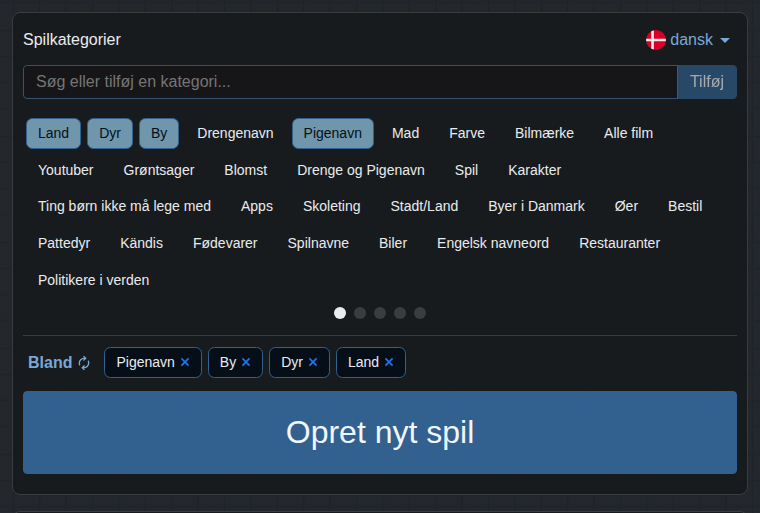Select the Farve category
The height and width of the screenshot is (513, 760).
467,133
